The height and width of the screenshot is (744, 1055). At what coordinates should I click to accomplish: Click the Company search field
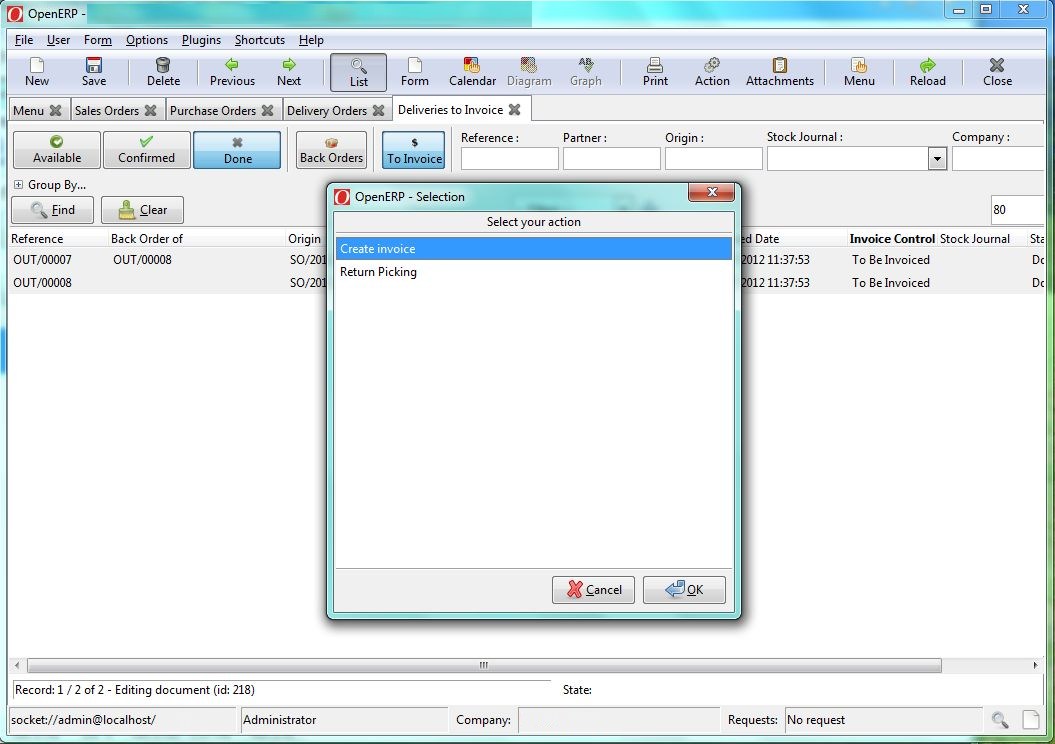[999, 159]
